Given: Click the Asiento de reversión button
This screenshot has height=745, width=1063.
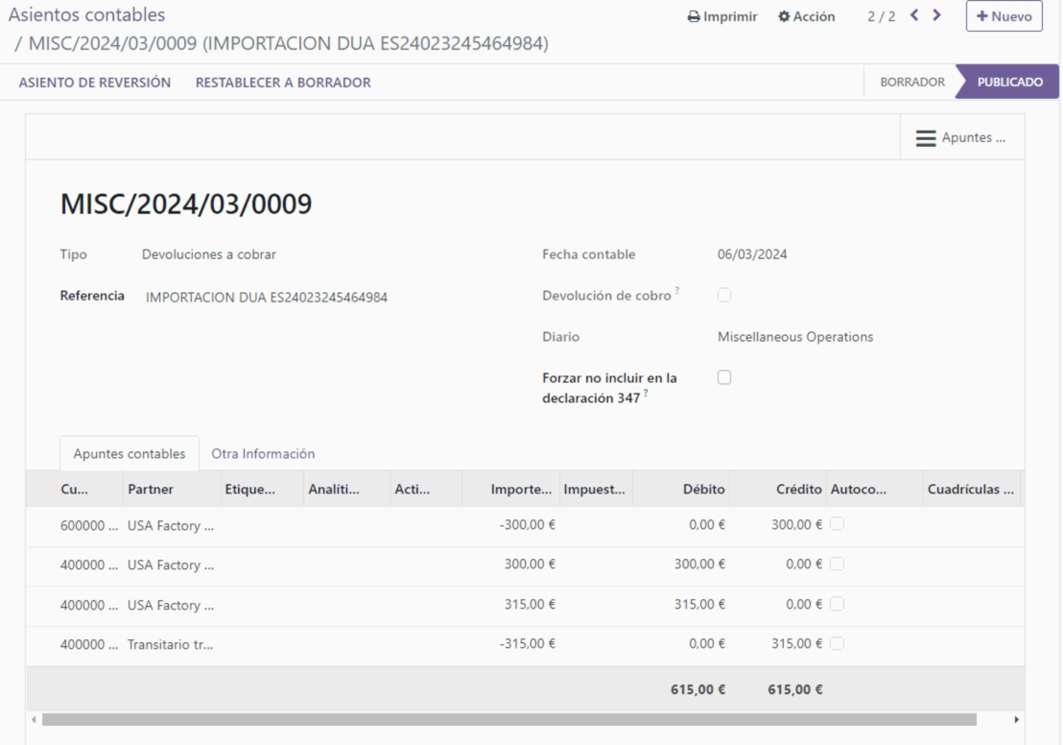Looking at the screenshot, I should 93,82.
